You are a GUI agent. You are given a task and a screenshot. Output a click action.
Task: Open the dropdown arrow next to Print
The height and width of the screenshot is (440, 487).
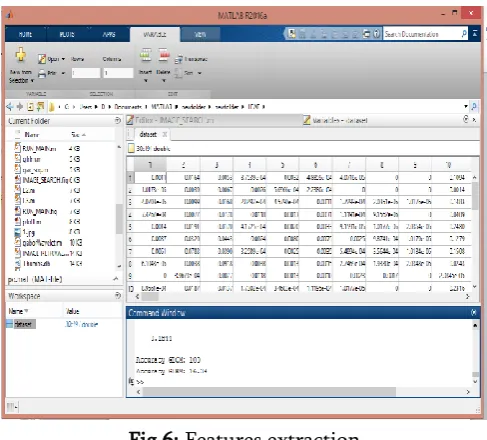click(x=63, y=73)
